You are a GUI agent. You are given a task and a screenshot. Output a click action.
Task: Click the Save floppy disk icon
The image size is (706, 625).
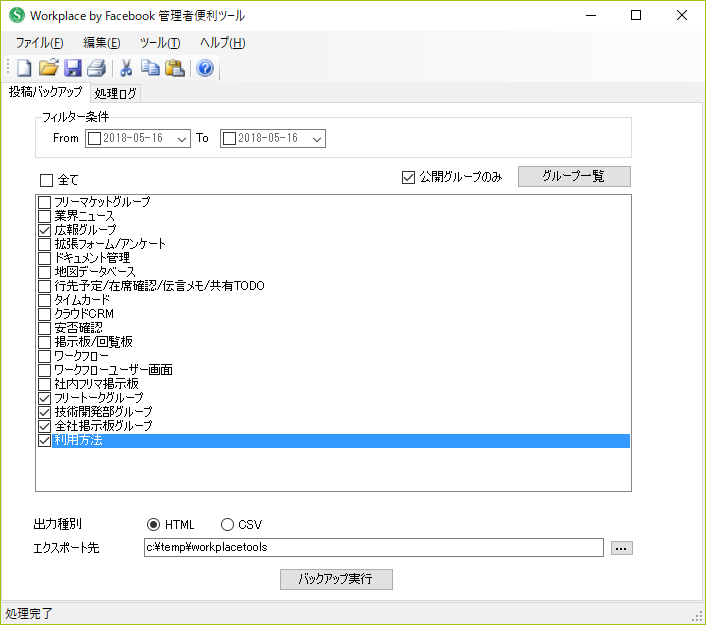[72, 68]
